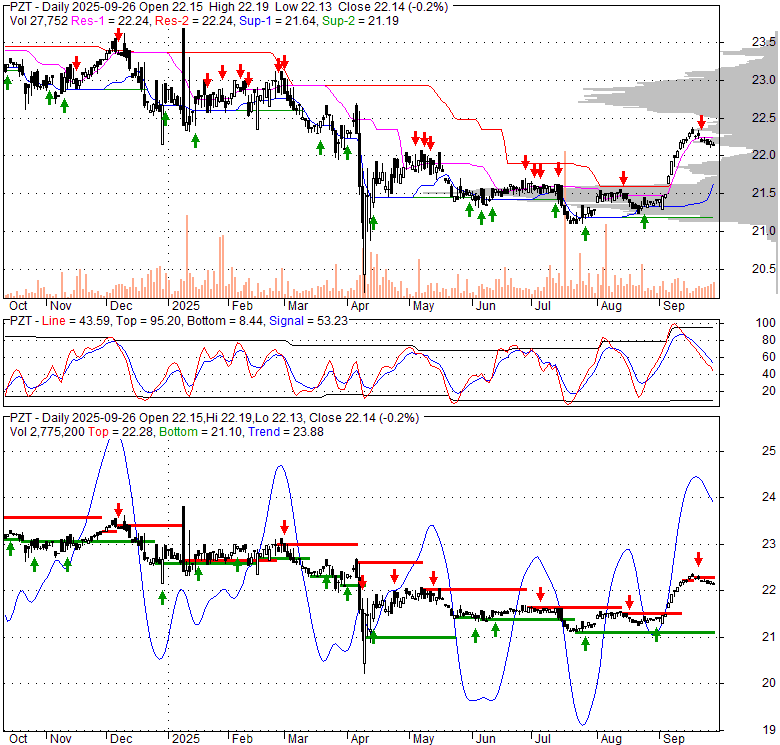Click the Vol 2,775,200 reading in the trend chart

(47, 432)
